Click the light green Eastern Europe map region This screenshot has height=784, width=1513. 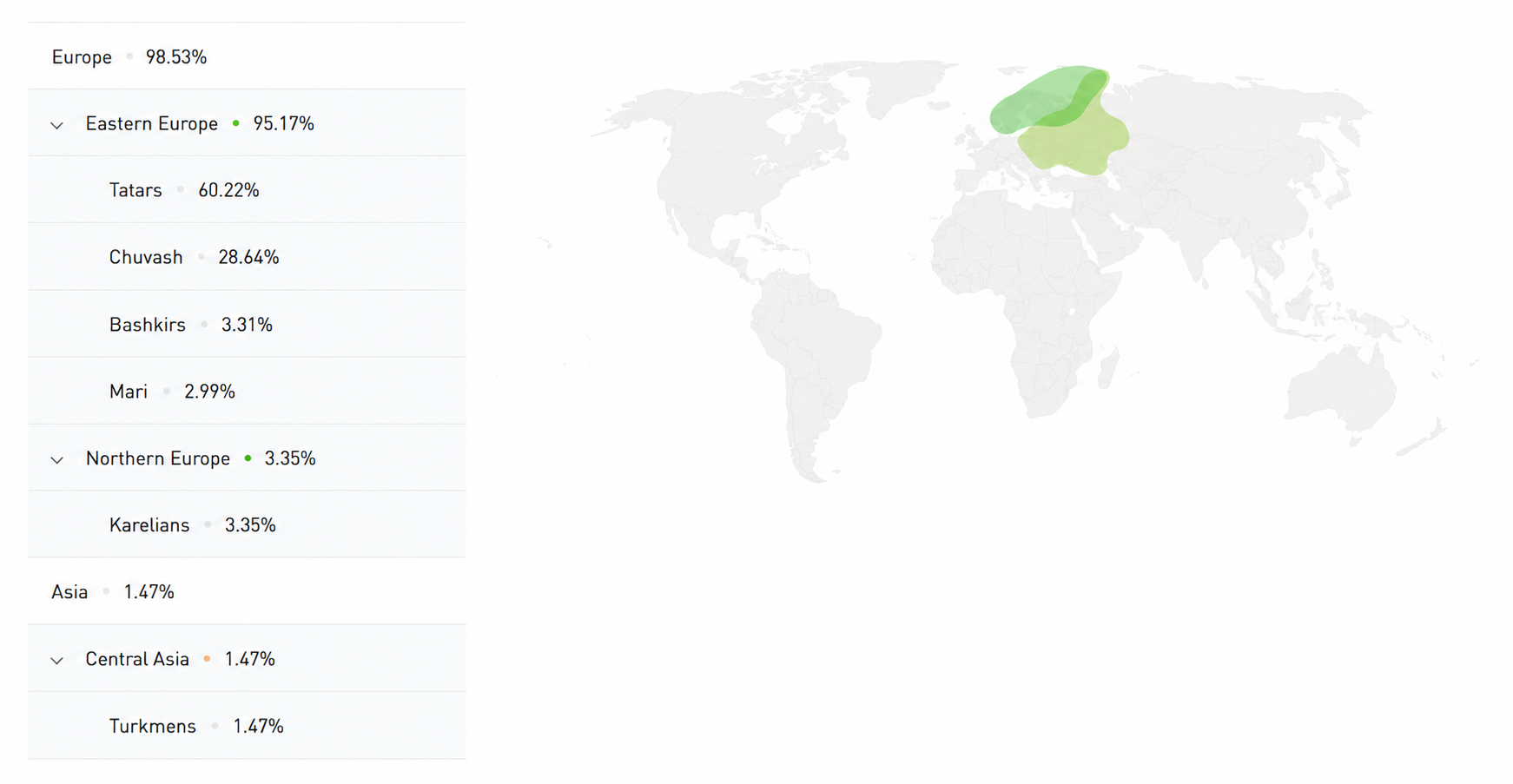1075,143
